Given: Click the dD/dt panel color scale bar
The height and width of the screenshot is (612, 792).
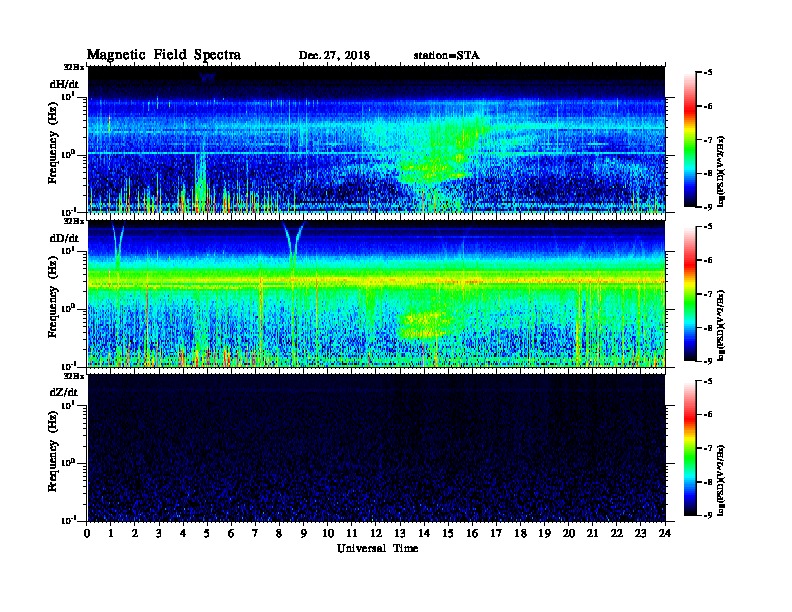Looking at the screenshot, I should tap(689, 293).
